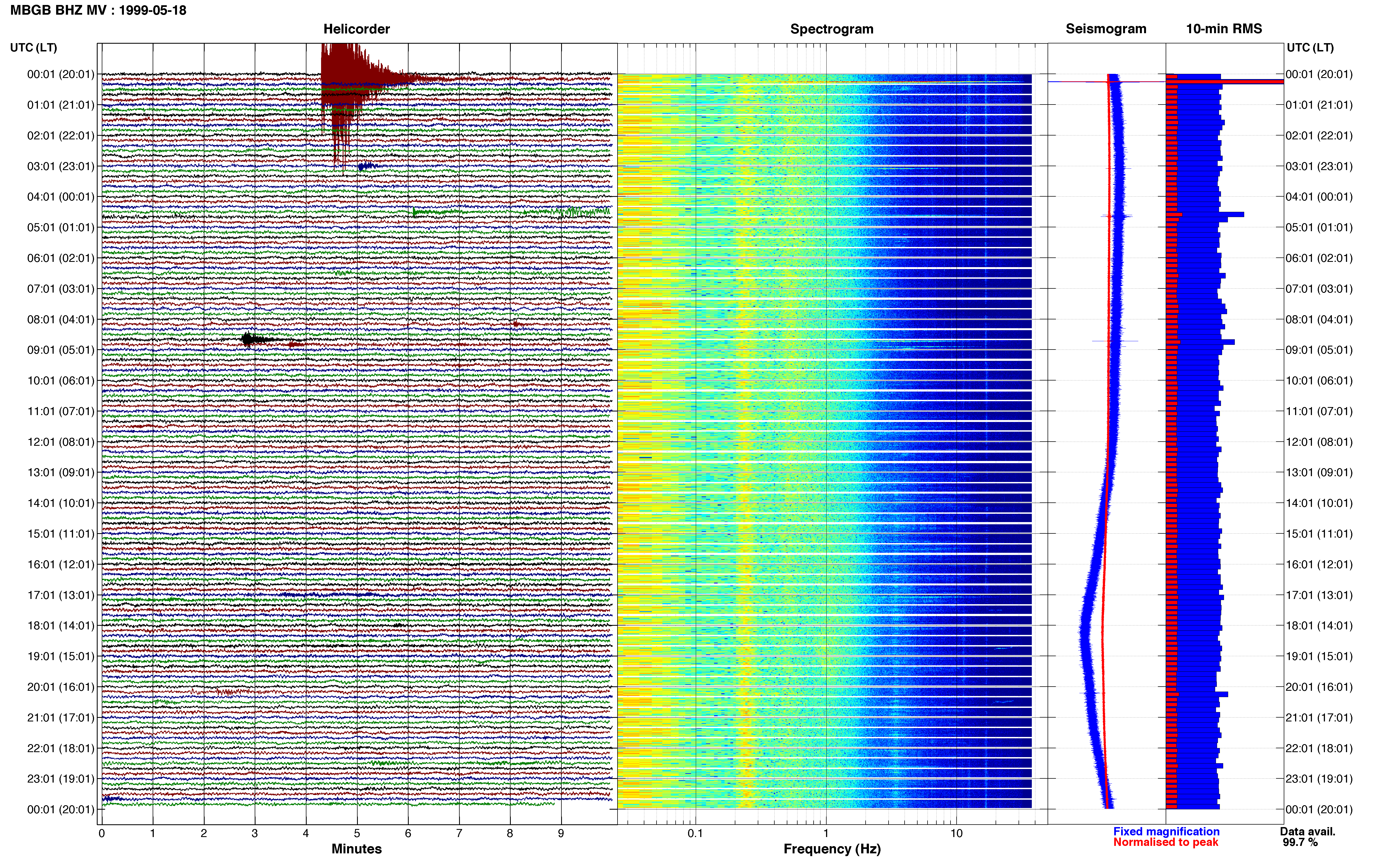
Task: Click left time label '07:01 (03:01)'
Action: [x=61, y=289]
